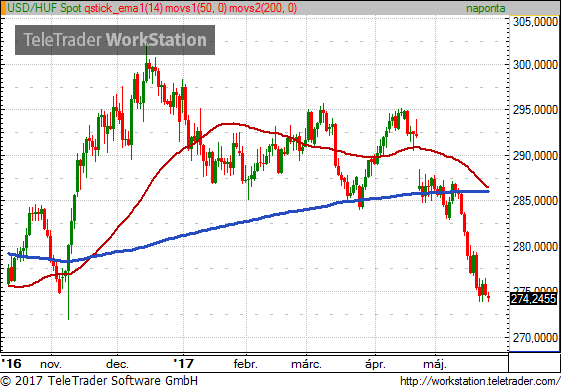Click the 270,0000 price axis label
Viewport: 561px width, 390px height.
click(535, 337)
